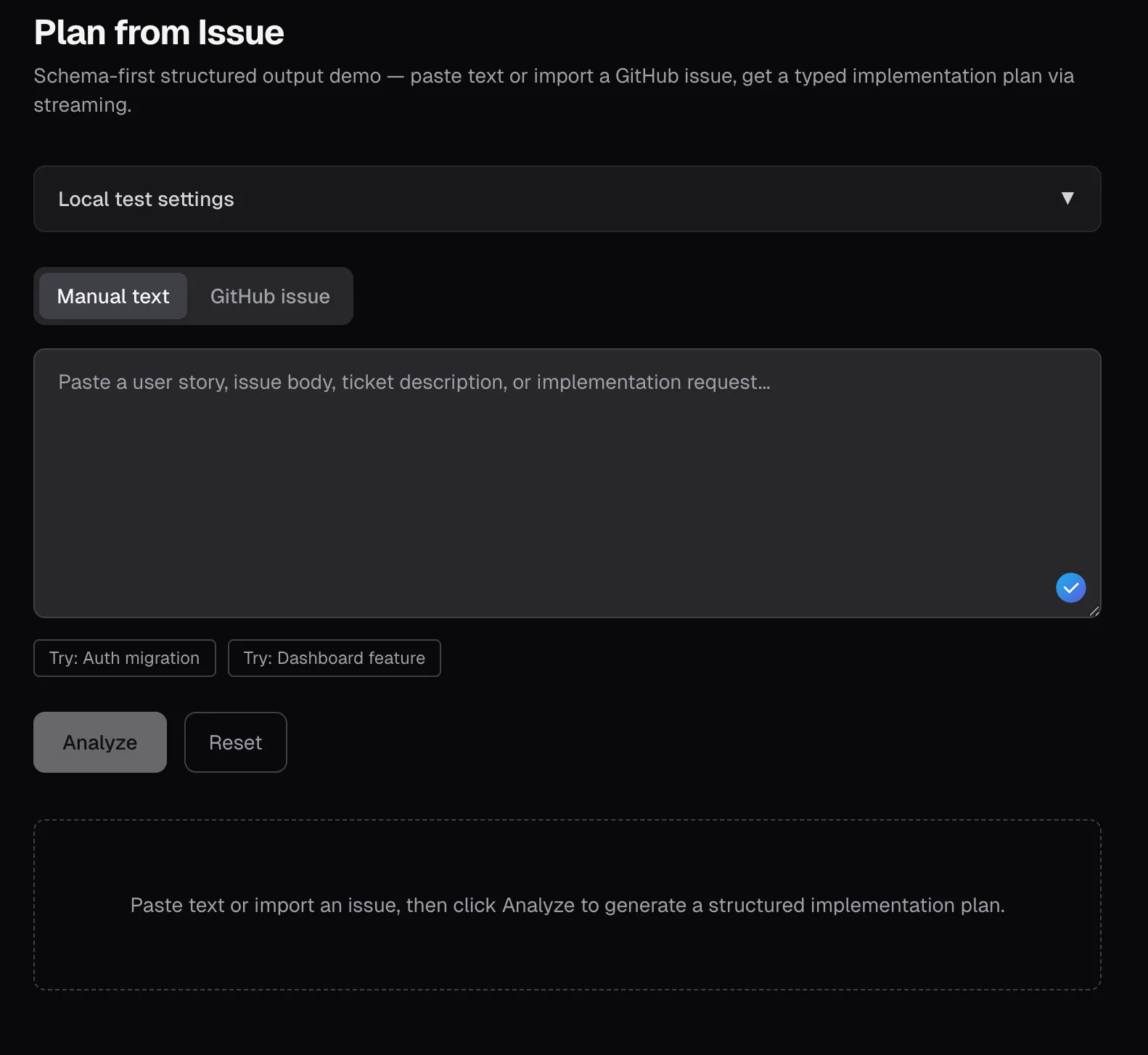Image resolution: width=1148 pixels, height=1055 pixels.
Task: Click the dashed placeholder instruction text
Action: click(567, 905)
